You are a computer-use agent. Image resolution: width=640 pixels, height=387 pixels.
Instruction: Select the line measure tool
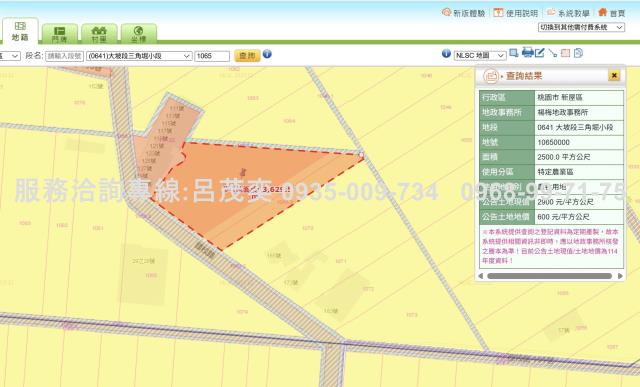coord(553,53)
